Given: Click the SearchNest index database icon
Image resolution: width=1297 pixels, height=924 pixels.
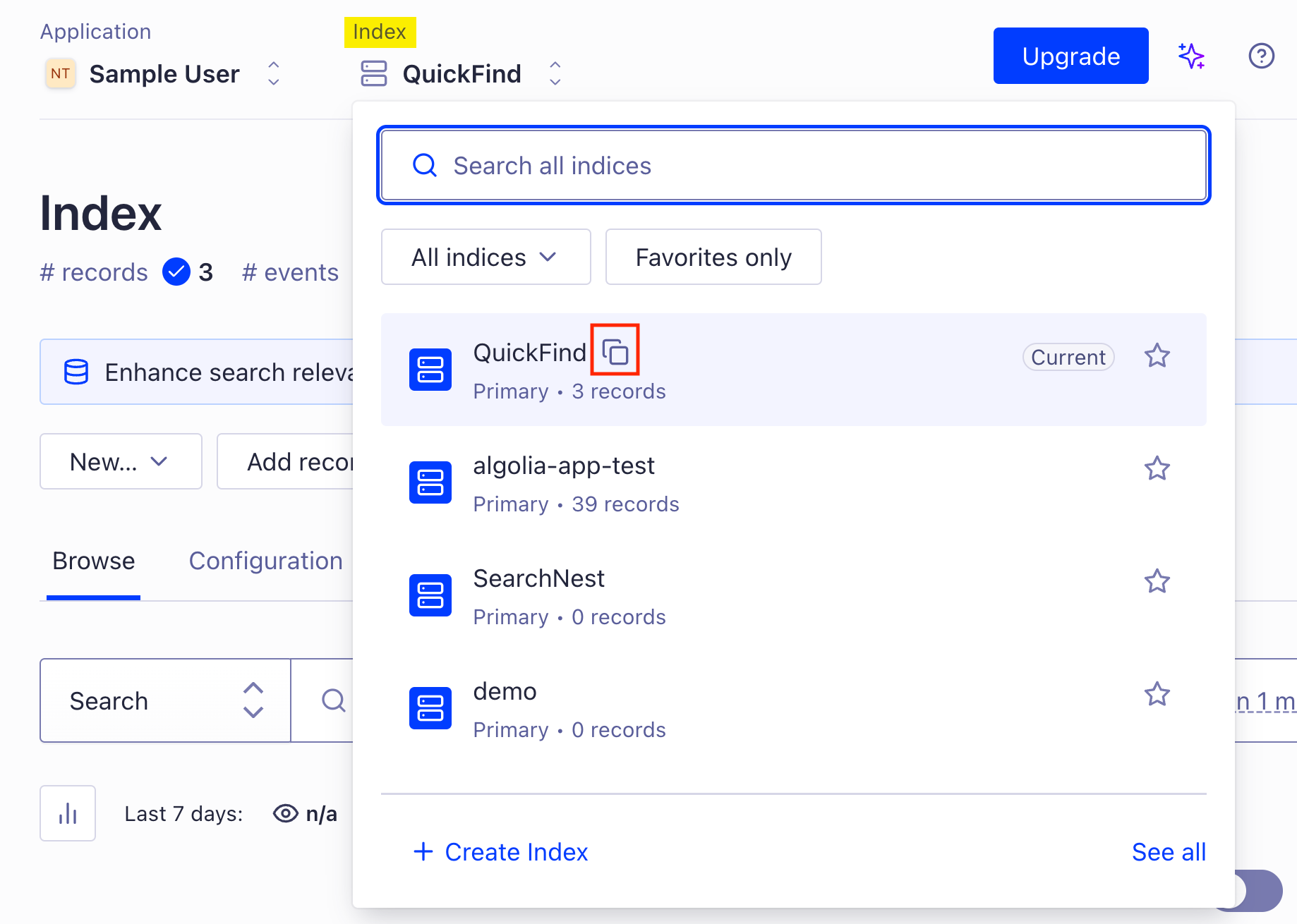Looking at the screenshot, I should [430, 595].
